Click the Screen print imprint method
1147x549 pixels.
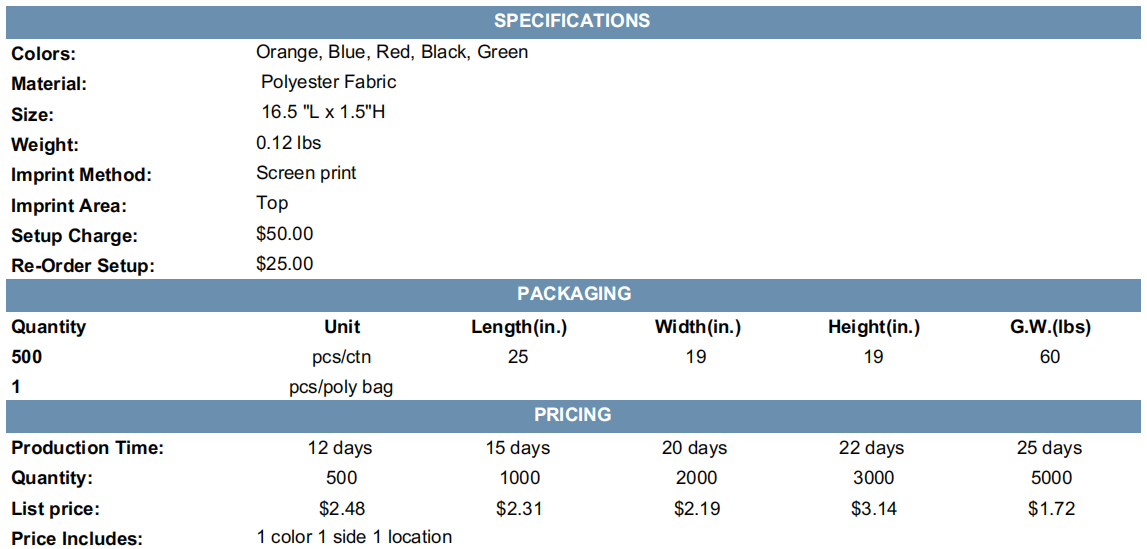click(x=307, y=173)
